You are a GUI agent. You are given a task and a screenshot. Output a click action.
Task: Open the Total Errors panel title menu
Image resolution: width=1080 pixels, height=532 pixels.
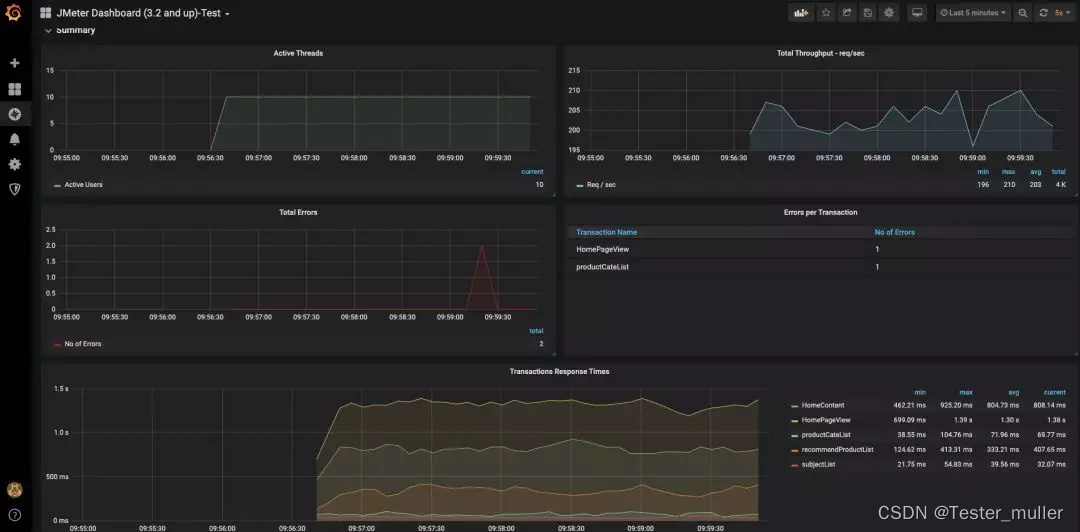click(x=298, y=212)
